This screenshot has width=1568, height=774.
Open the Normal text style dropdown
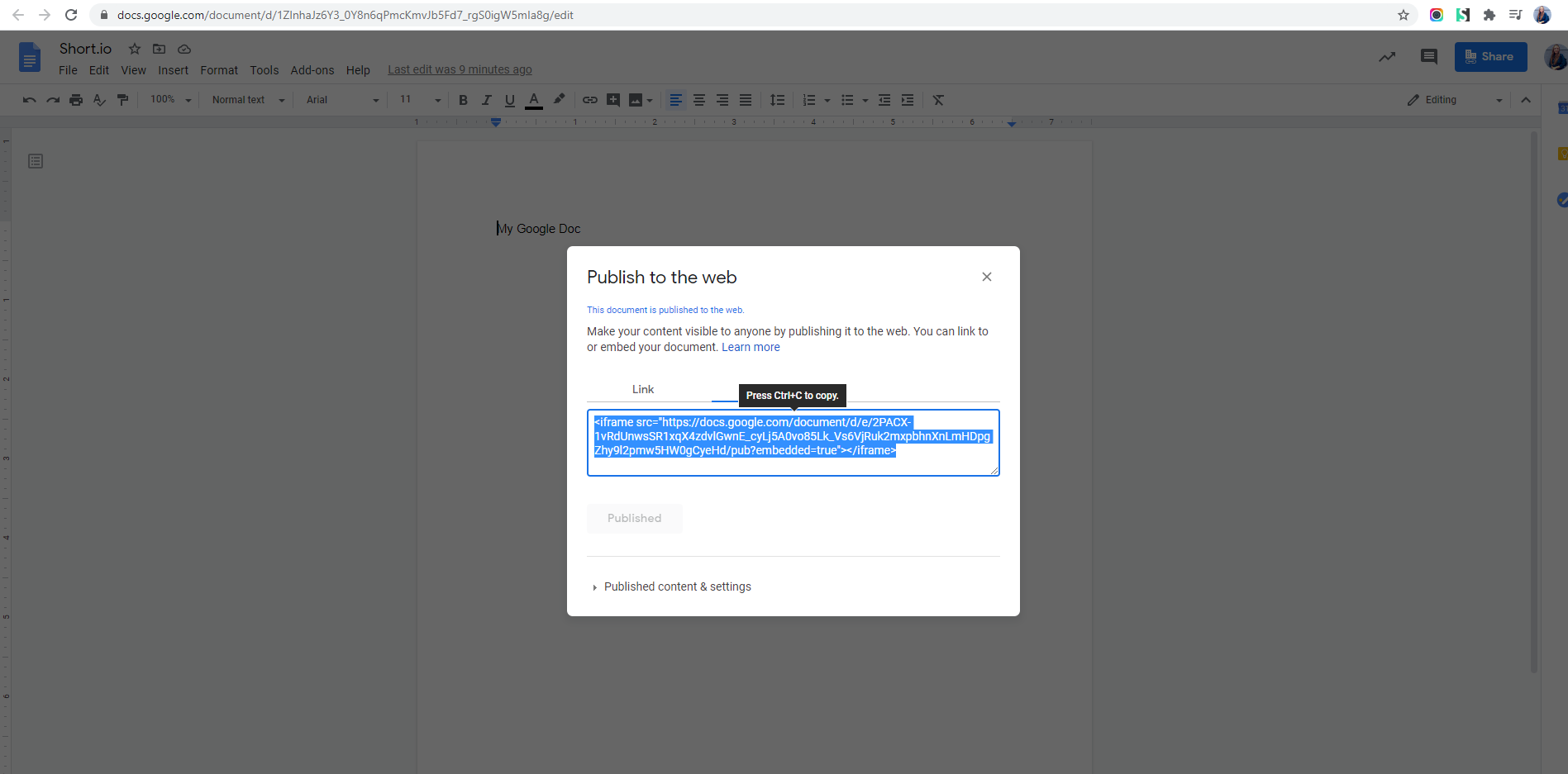(x=248, y=100)
